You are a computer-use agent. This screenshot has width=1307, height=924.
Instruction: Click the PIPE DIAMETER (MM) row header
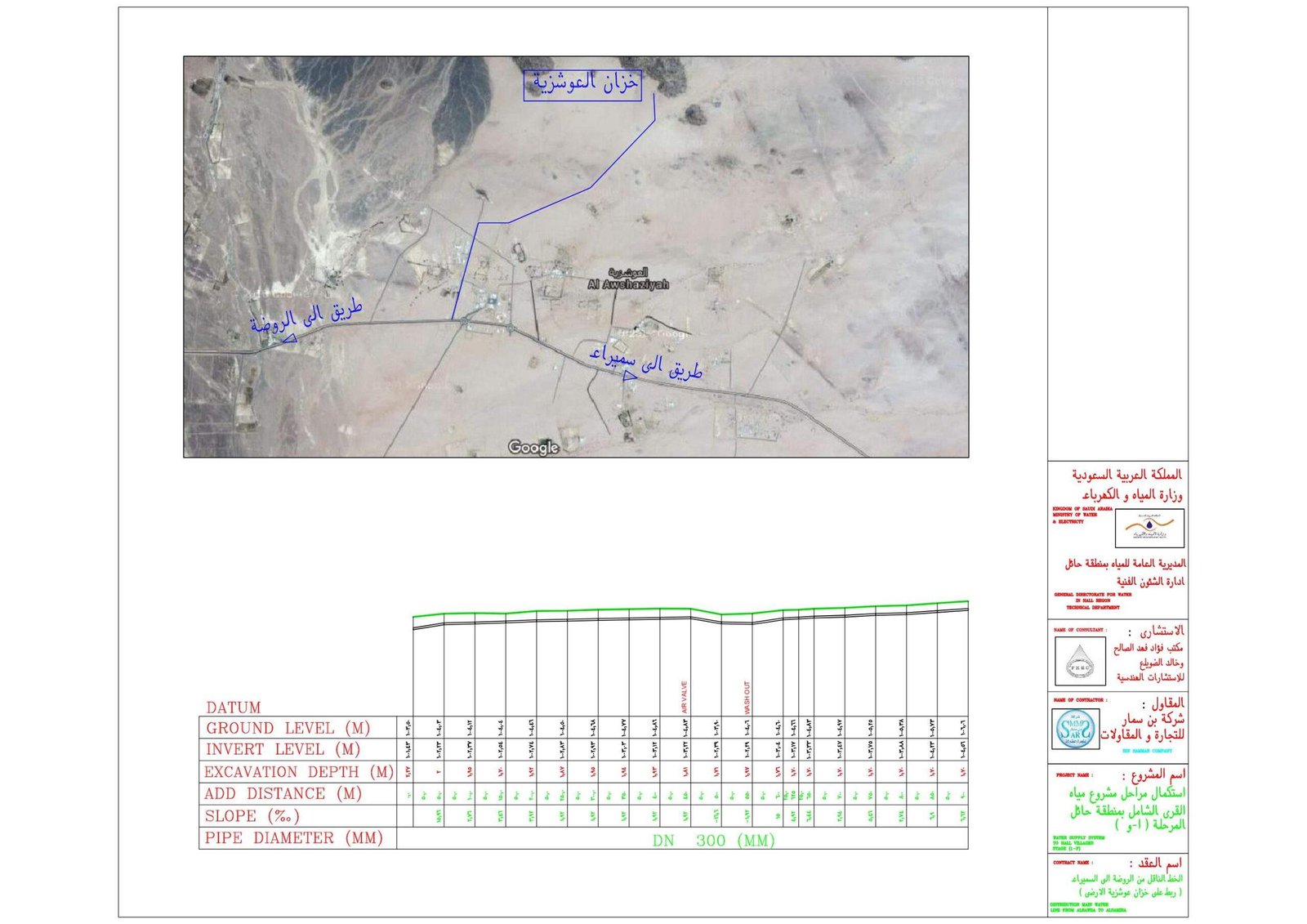click(x=293, y=838)
